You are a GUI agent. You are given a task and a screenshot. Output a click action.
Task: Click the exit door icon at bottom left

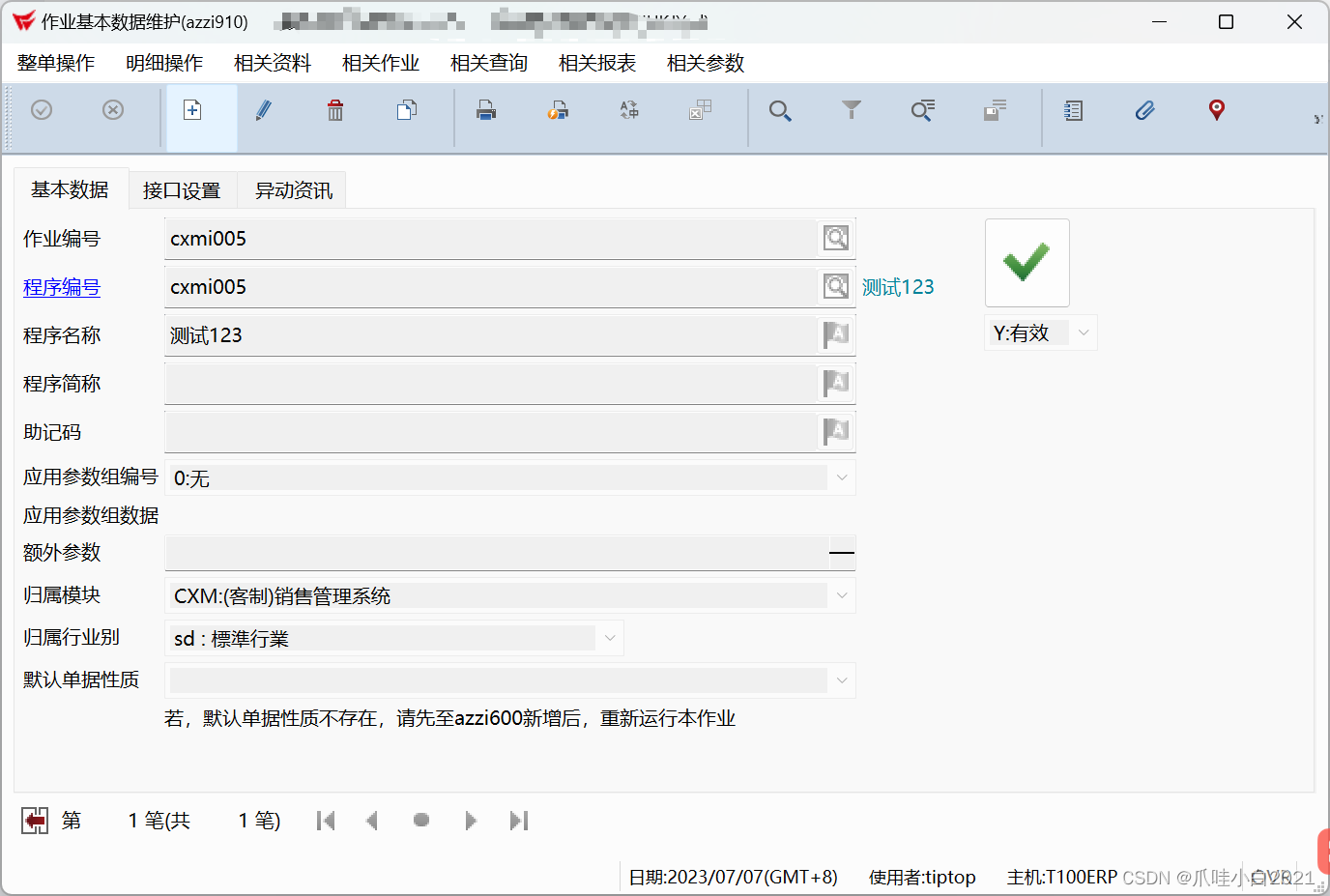(x=35, y=821)
